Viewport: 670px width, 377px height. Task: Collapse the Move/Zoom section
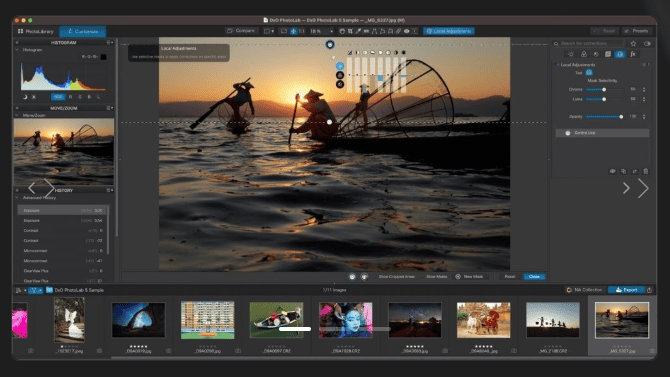point(17,115)
